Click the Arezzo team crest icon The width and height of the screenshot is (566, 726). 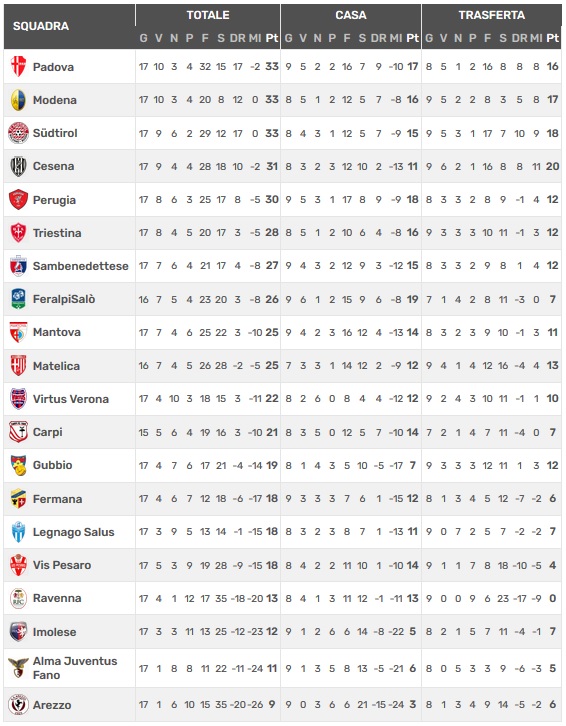tap(19, 705)
